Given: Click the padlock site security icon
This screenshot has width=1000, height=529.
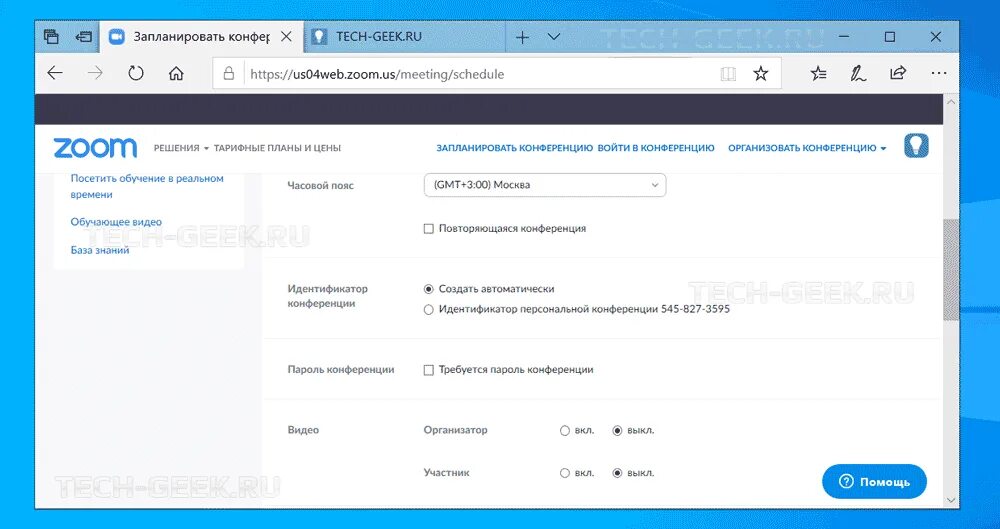Looking at the screenshot, I should 228,74.
